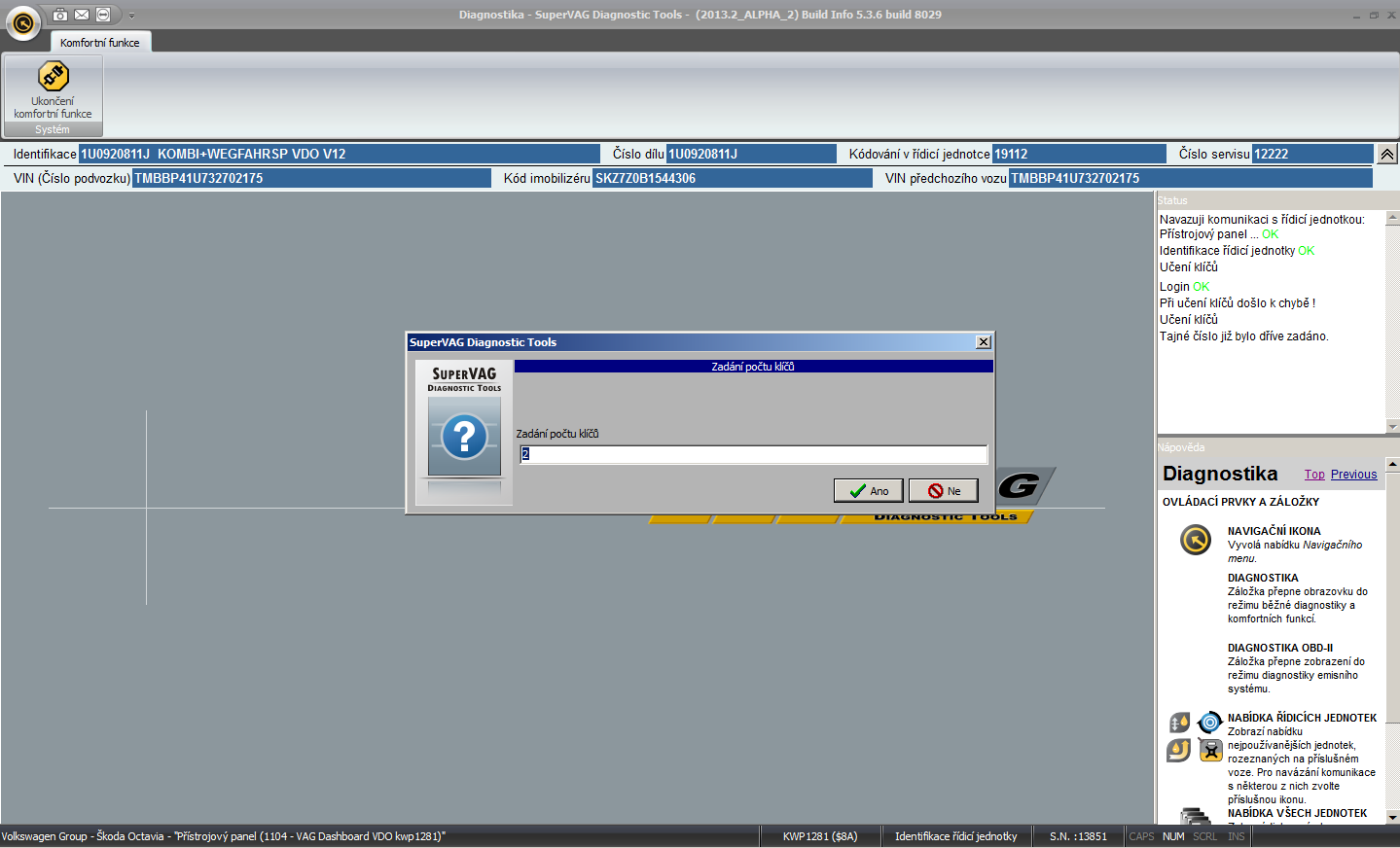The width and height of the screenshot is (1400, 848).
Task: Click 'S.N. :13851' in status bar
Action: (1078, 836)
